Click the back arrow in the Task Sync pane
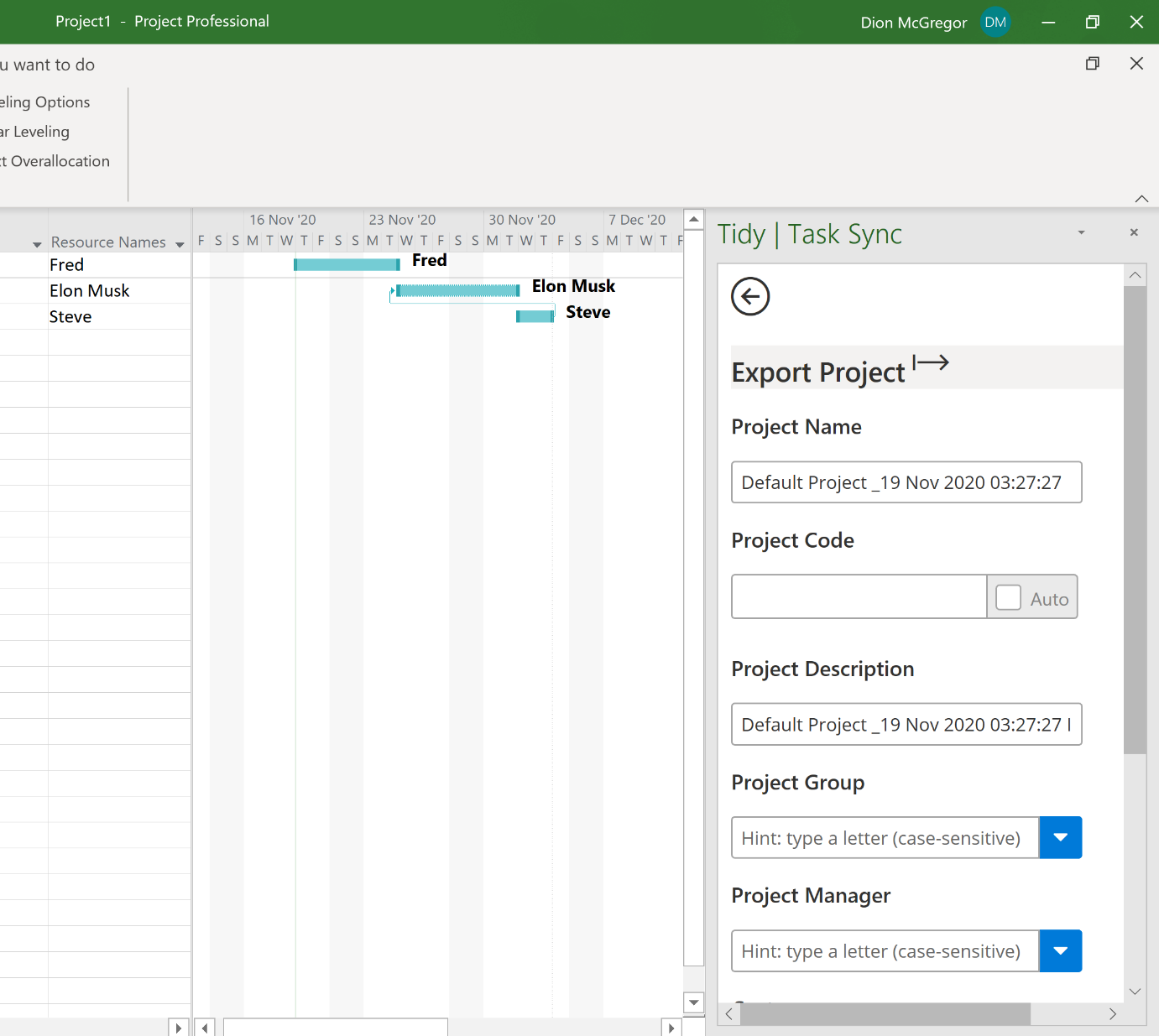1159x1036 pixels. 749,296
